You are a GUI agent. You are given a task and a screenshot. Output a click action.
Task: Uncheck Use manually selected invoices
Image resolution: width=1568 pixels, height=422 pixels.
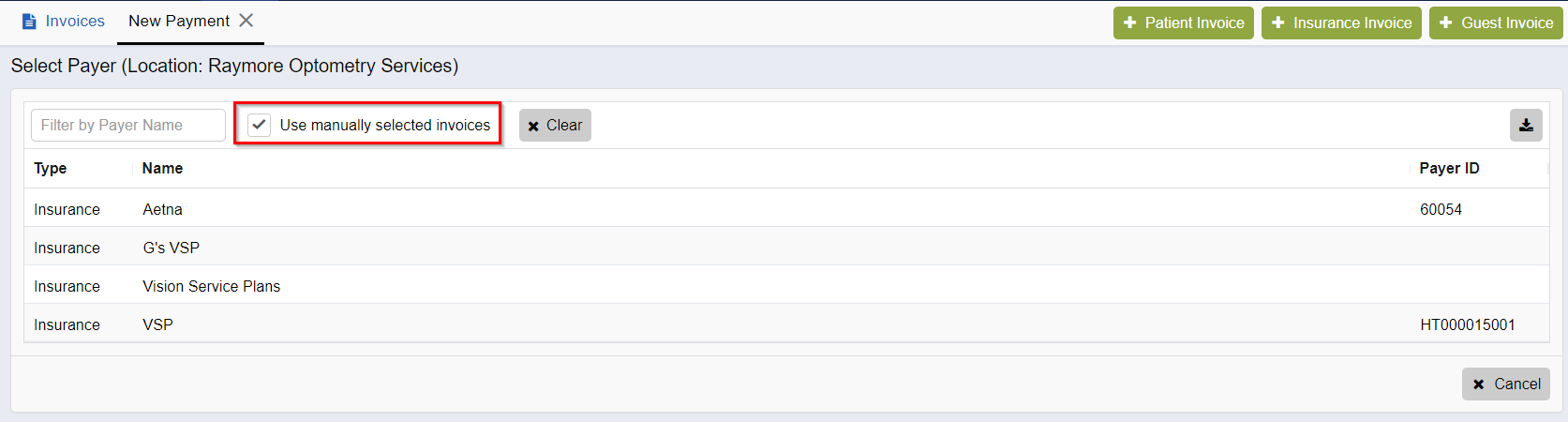click(x=259, y=125)
